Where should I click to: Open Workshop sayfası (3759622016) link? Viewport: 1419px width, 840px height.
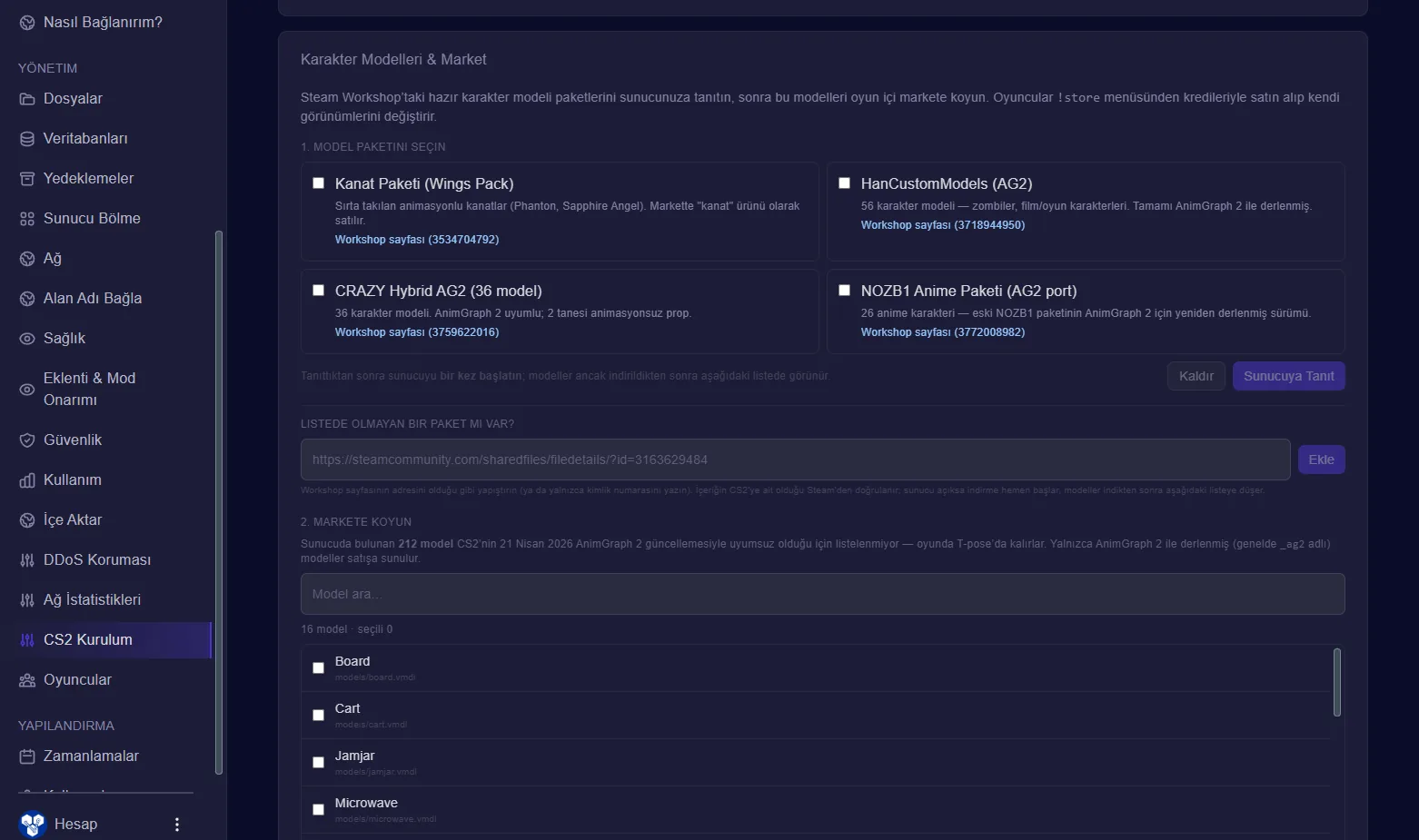click(x=417, y=332)
